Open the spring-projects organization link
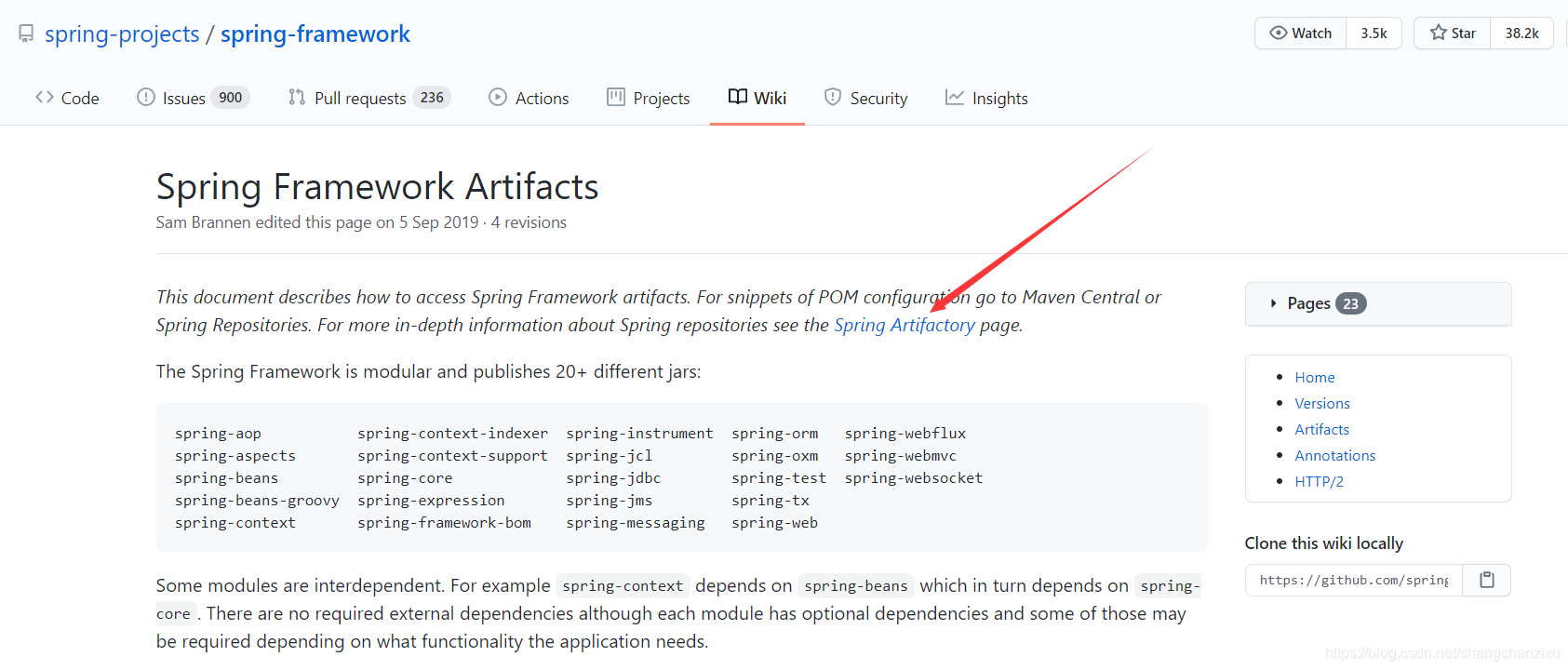 point(122,34)
